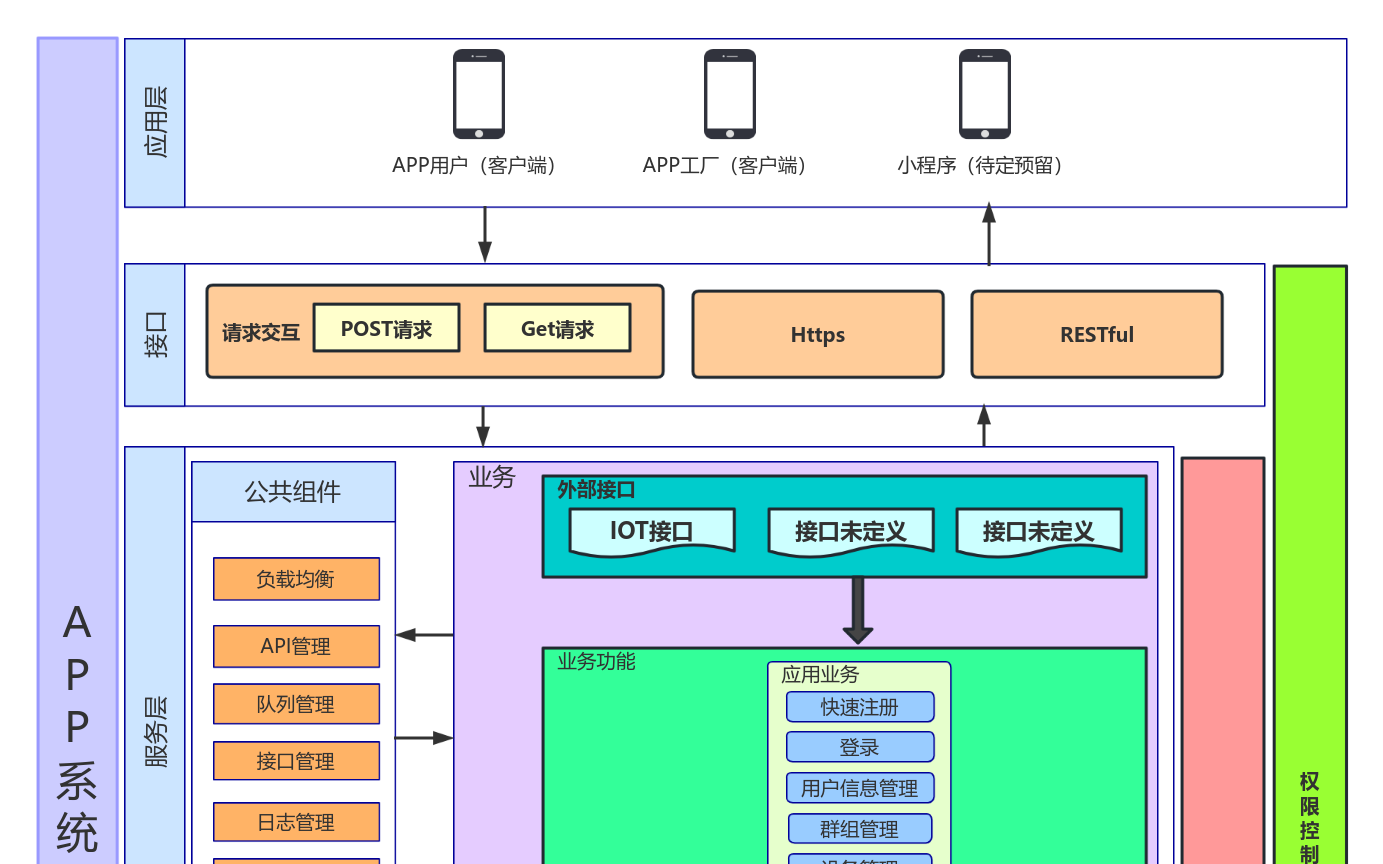The height and width of the screenshot is (864, 1383).
Task: Select the 应用层 layer label
Action: [155, 123]
